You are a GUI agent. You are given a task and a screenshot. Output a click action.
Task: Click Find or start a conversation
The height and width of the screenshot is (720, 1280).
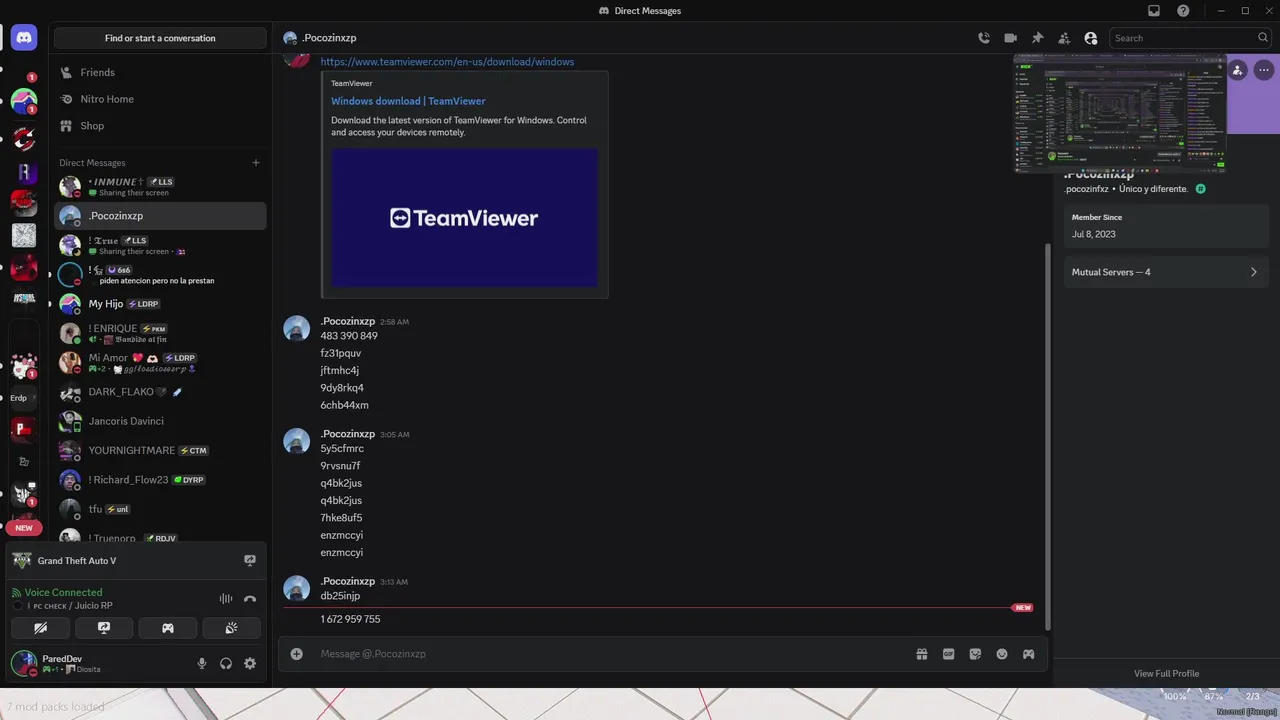[x=160, y=38]
